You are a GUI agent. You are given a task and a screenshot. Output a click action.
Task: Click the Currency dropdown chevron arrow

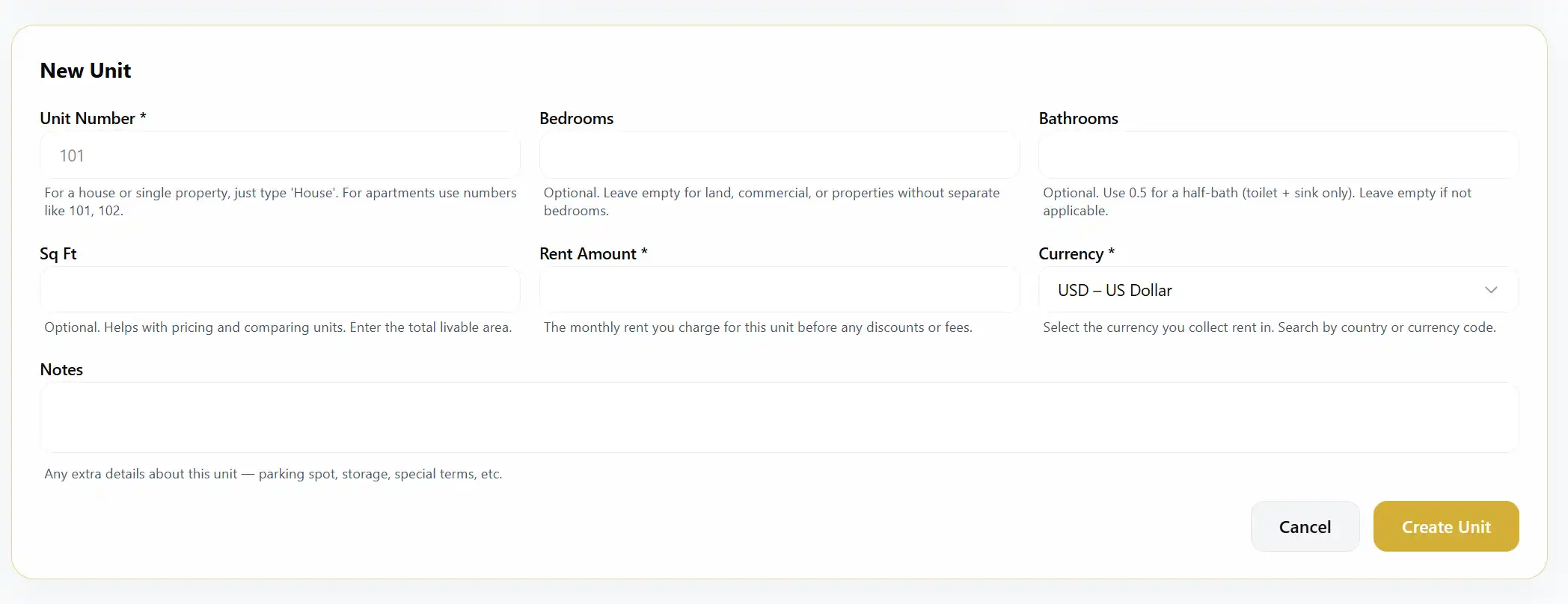click(x=1492, y=290)
